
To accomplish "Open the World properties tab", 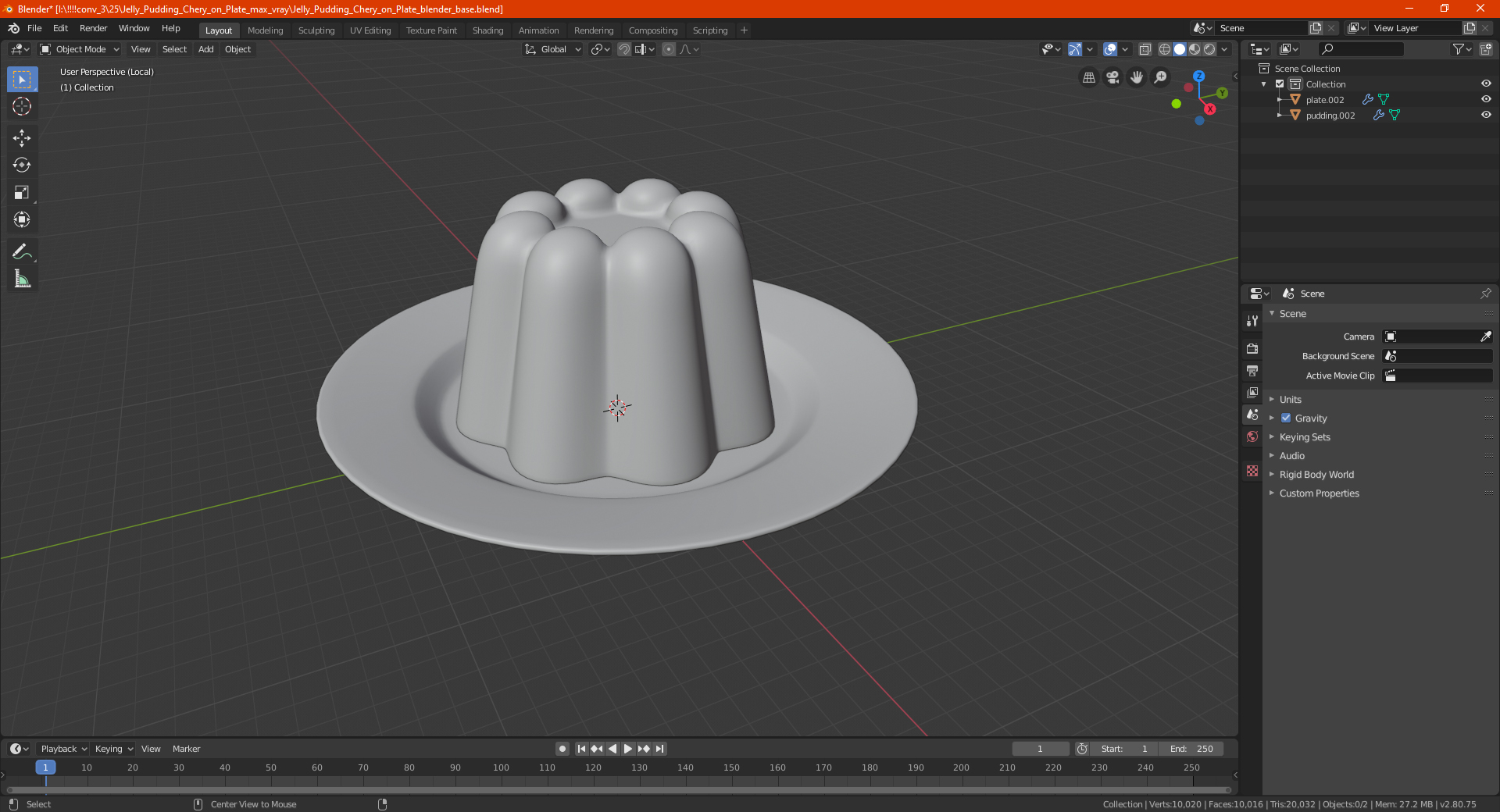I will (1252, 436).
